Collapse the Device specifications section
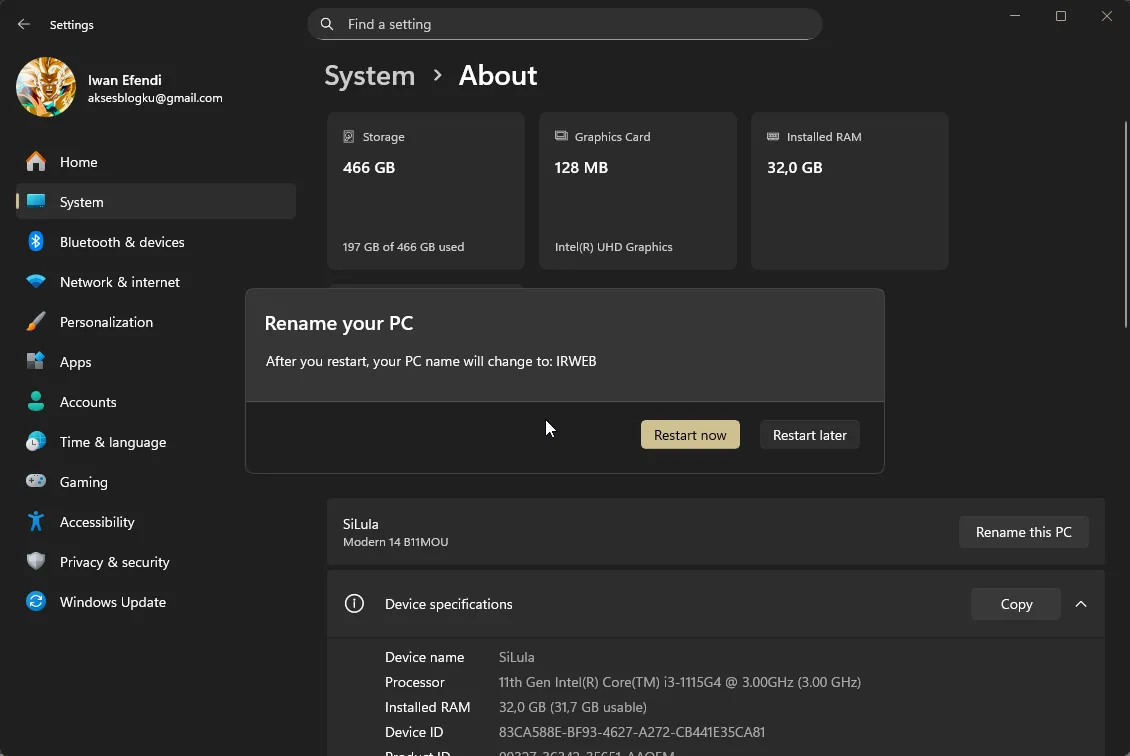 1081,604
